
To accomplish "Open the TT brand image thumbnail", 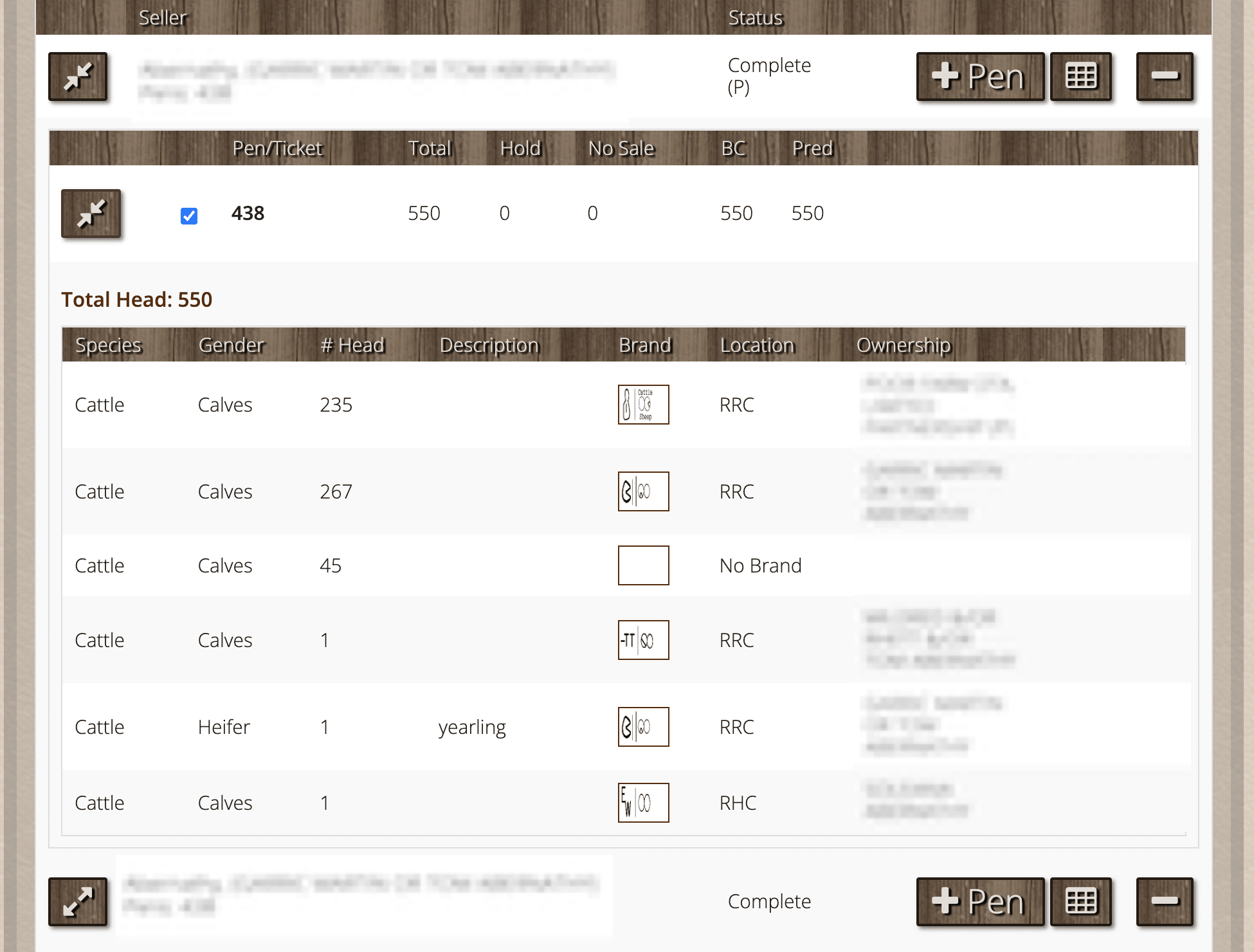I will click(x=643, y=640).
